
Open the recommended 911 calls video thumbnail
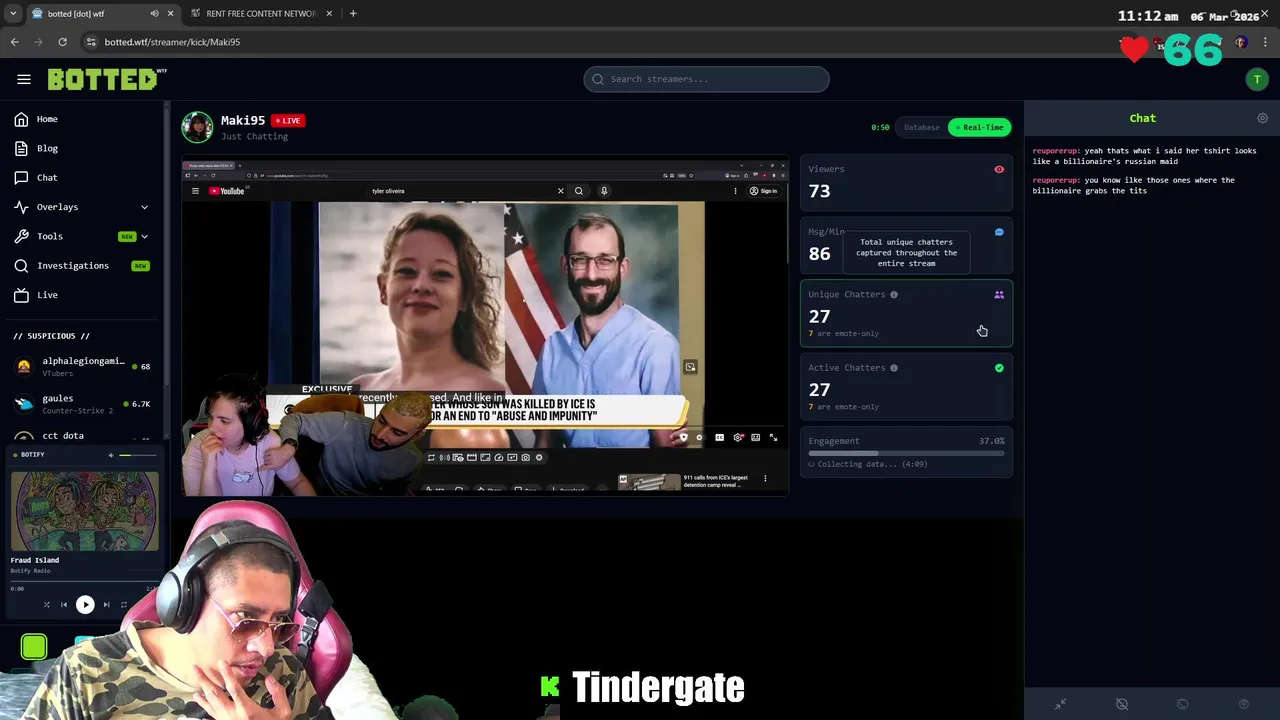[649, 482]
